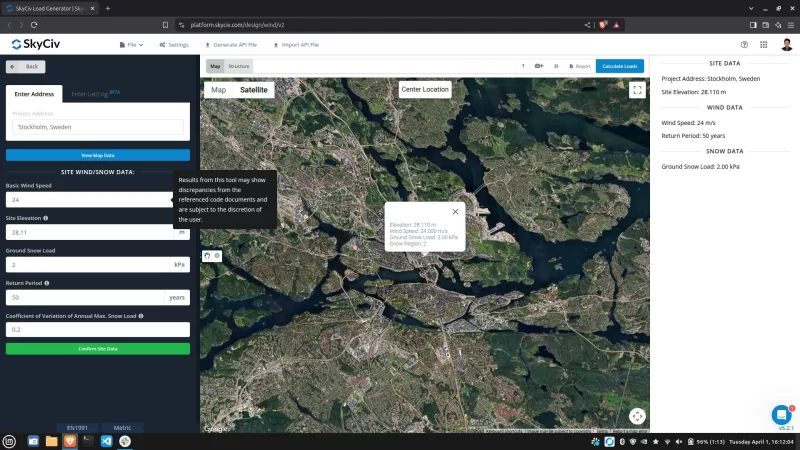The image size is (800, 450).
Task: Edit the Ground Snow Load field
Action: pos(88,264)
